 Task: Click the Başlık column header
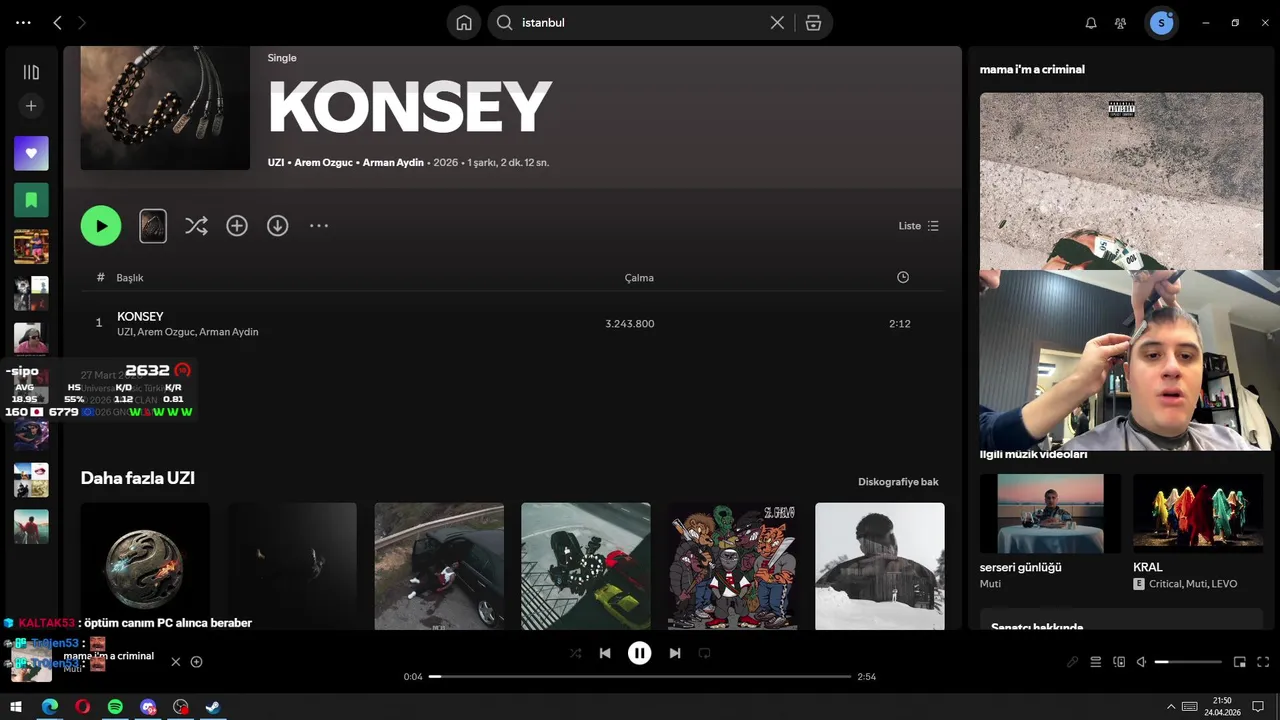click(x=130, y=278)
